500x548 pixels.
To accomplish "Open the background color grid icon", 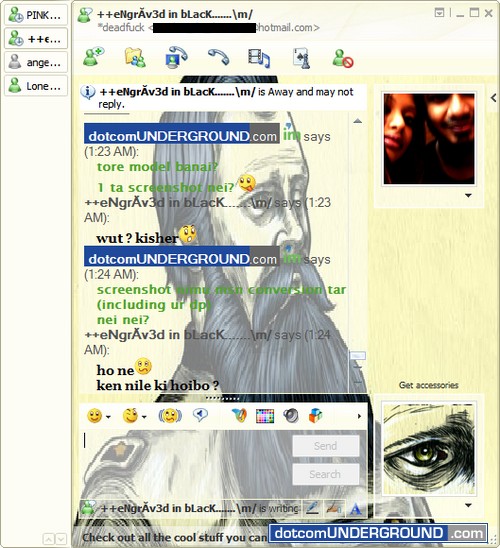I will pos(265,416).
